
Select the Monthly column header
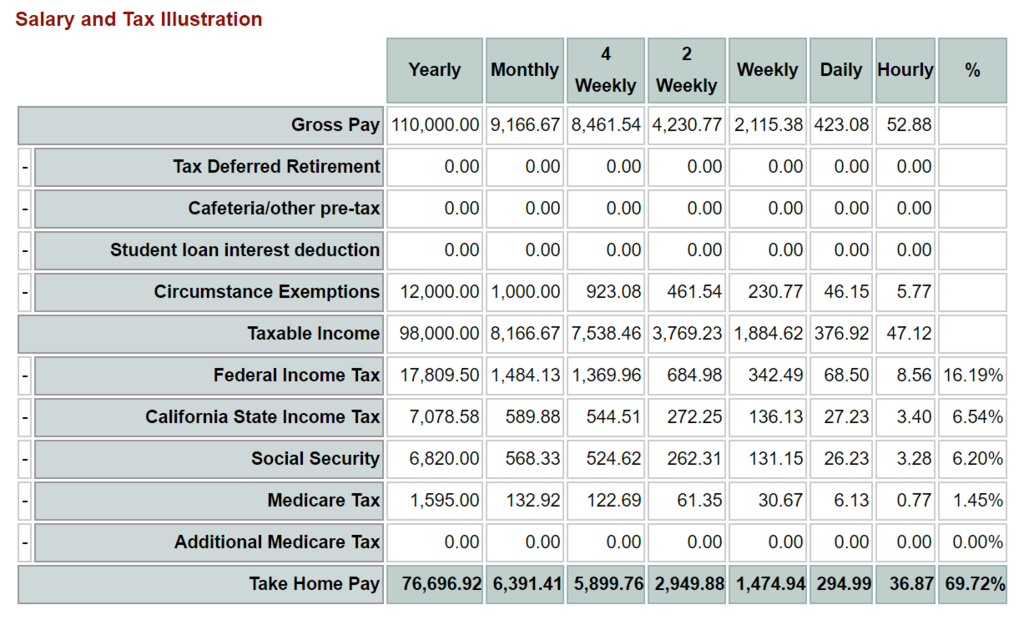tap(525, 70)
